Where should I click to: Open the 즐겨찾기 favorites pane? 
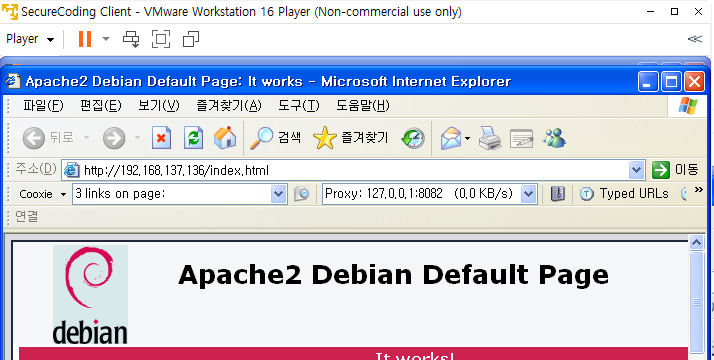(x=351, y=137)
